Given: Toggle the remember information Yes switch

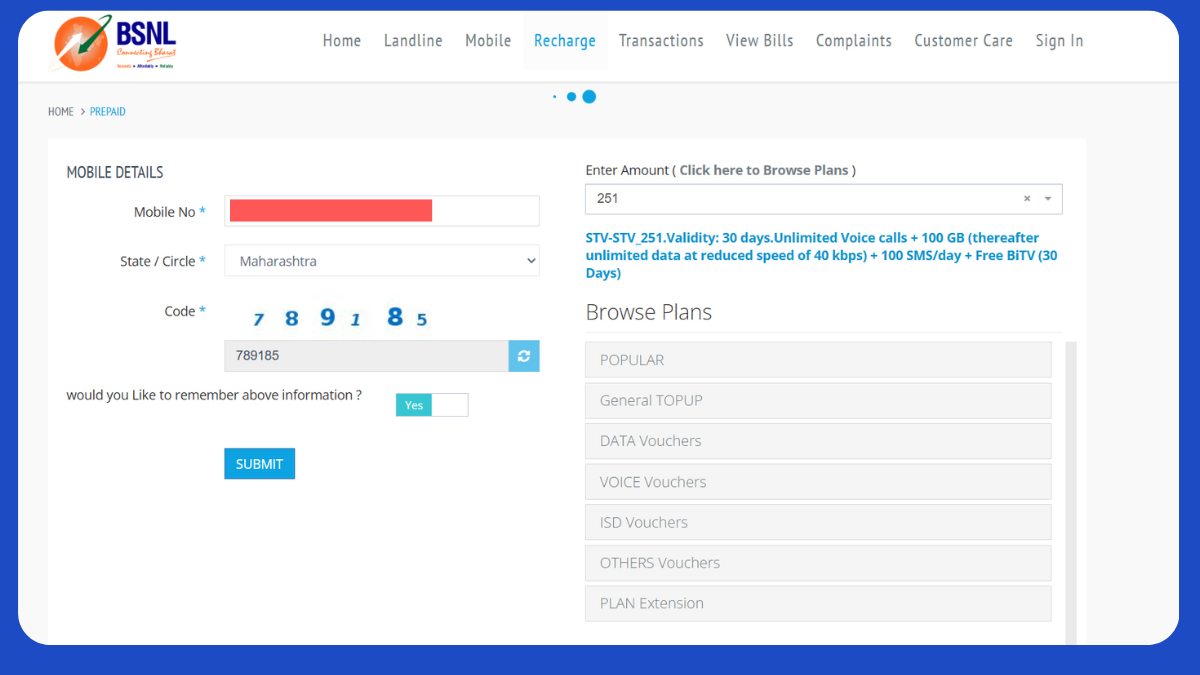Looking at the screenshot, I should click(x=431, y=405).
